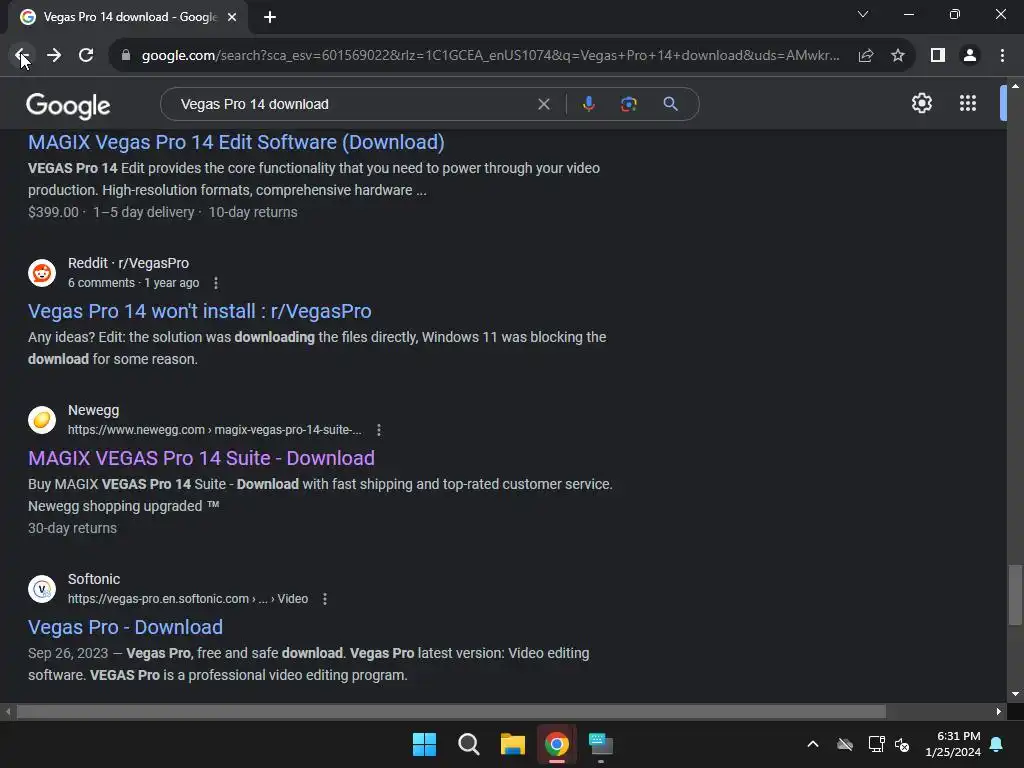Start voice search with microphone

pyautogui.click(x=589, y=104)
